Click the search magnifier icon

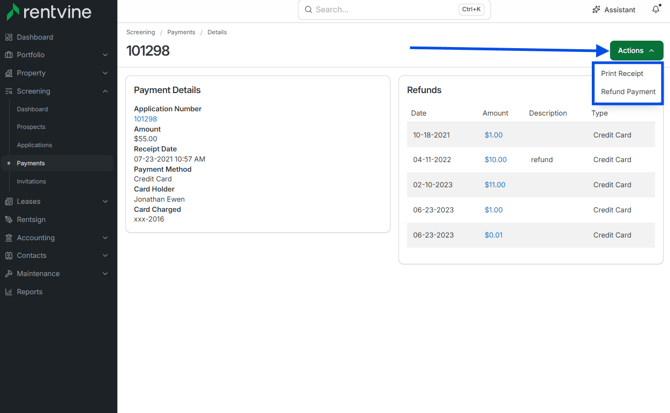[308, 9]
